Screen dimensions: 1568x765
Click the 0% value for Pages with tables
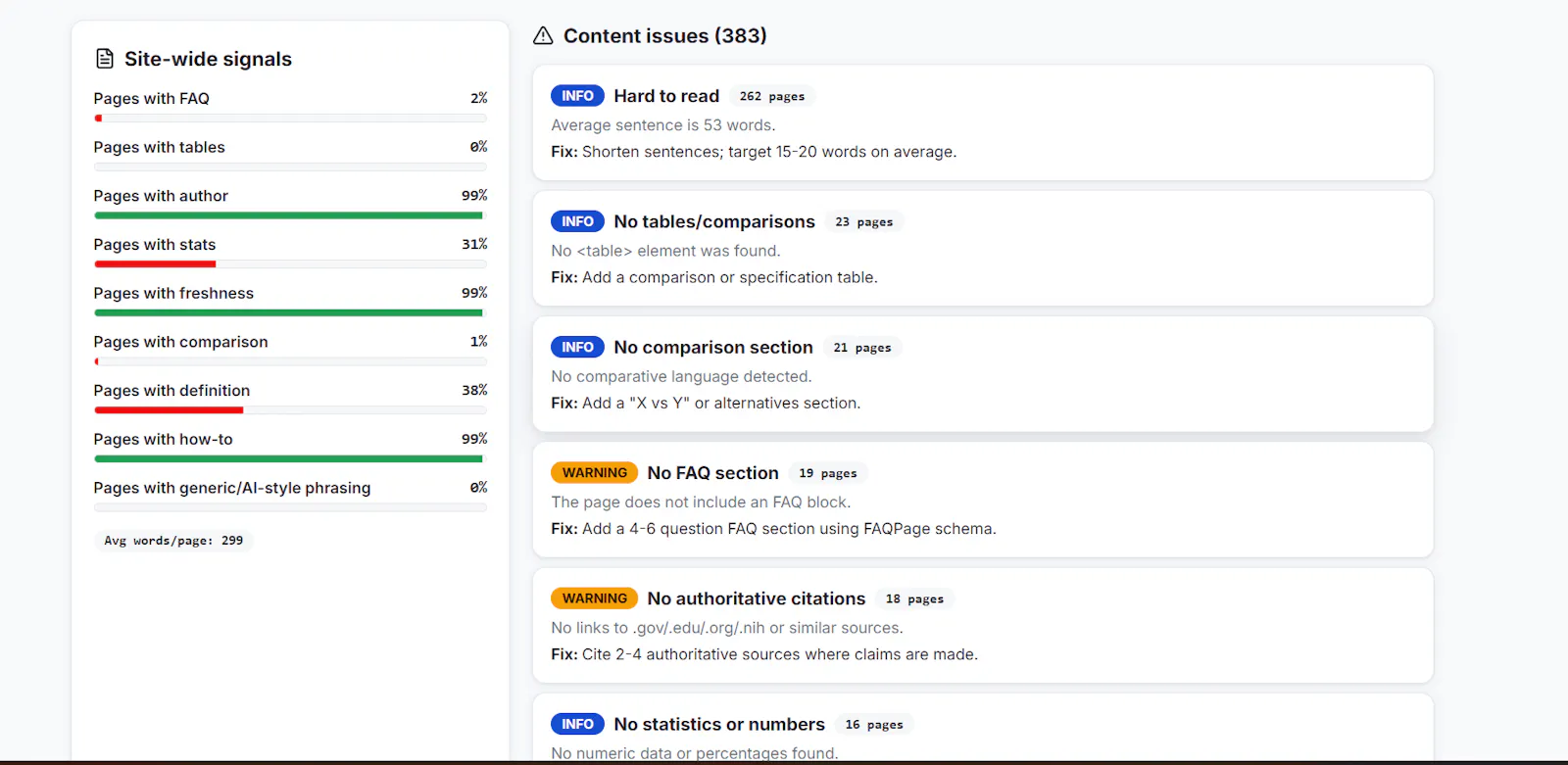pyautogui.click(x=478, y=146)
